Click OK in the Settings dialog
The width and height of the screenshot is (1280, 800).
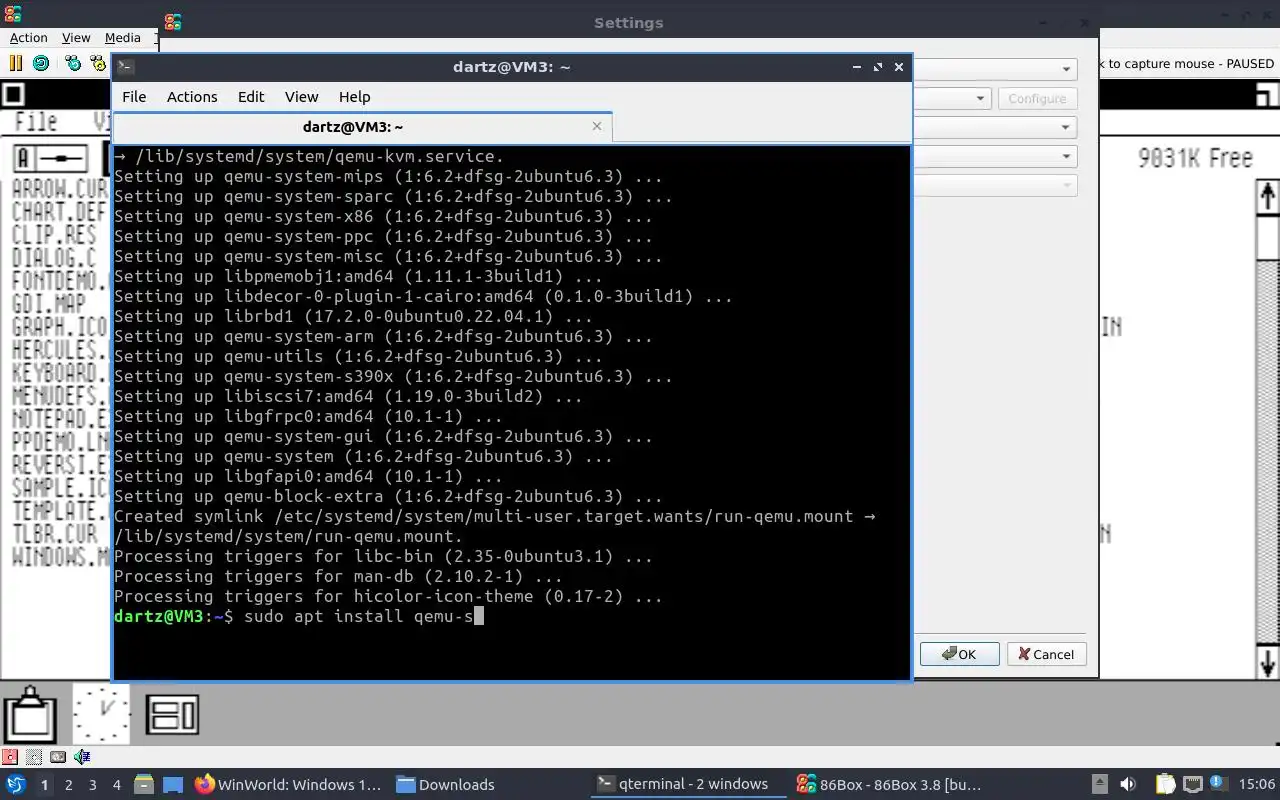point(959,654)
